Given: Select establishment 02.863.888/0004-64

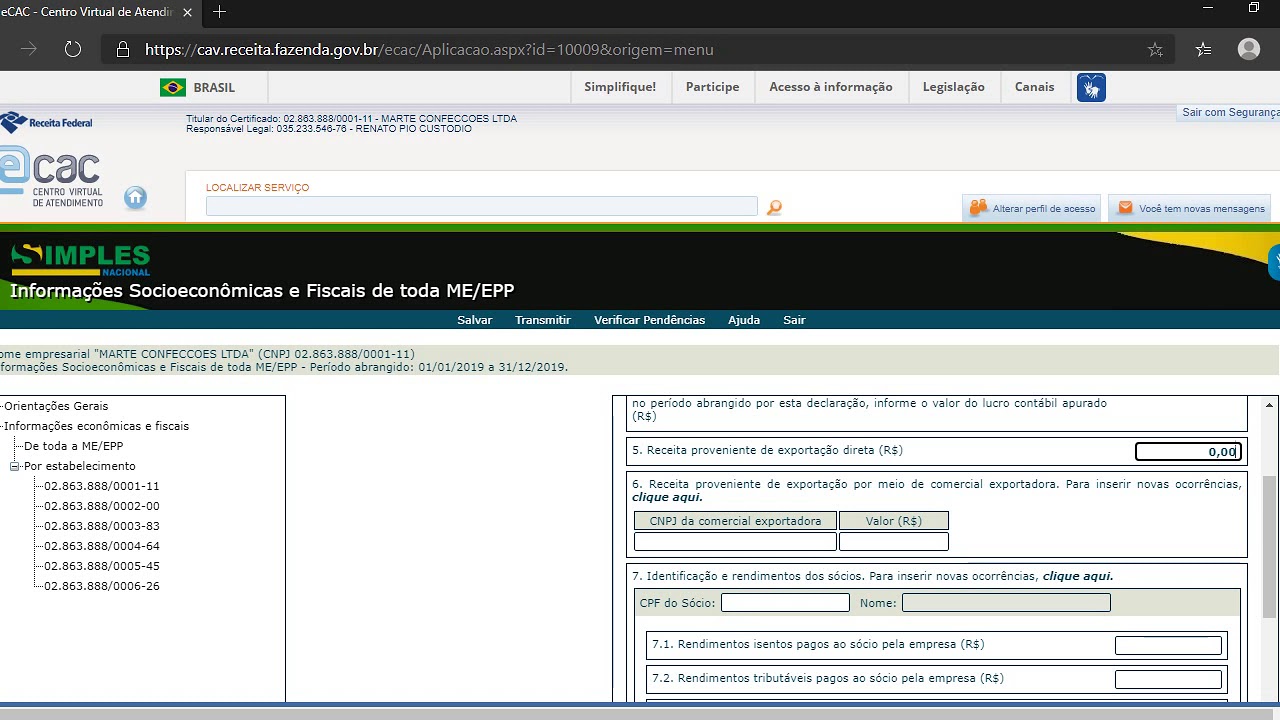Looking at the screenshot, I should coord(102,546).
